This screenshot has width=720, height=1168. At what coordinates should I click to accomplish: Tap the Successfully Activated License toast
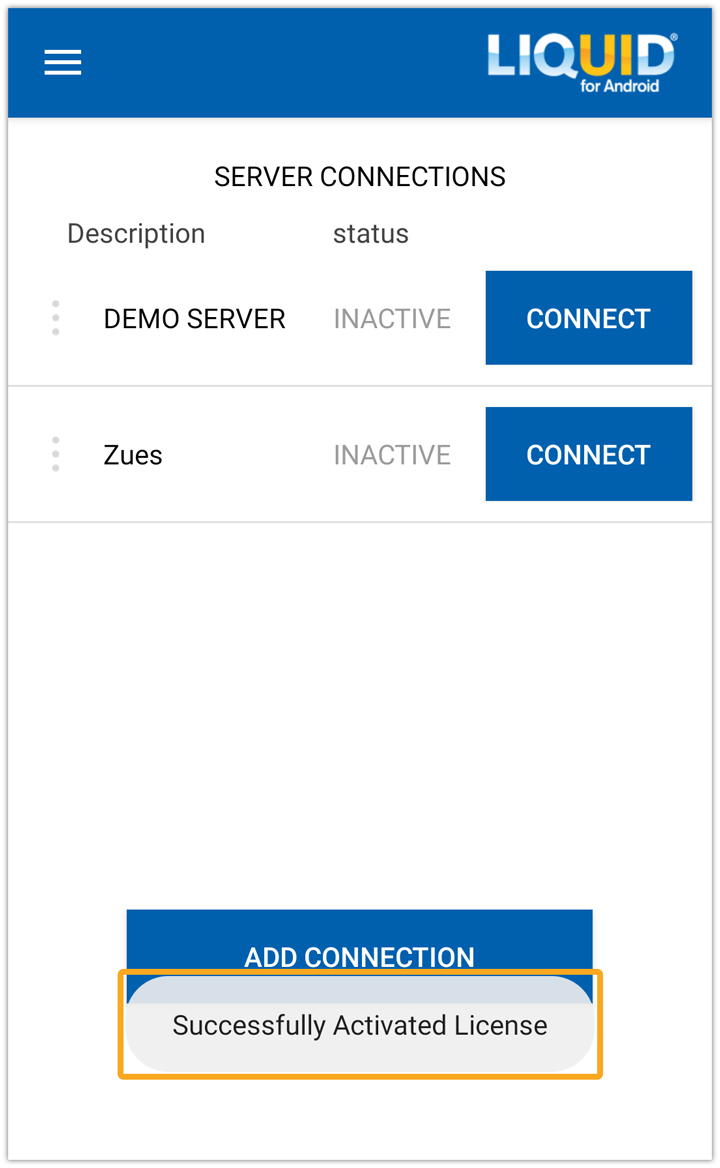click(x=359, y=1026)
